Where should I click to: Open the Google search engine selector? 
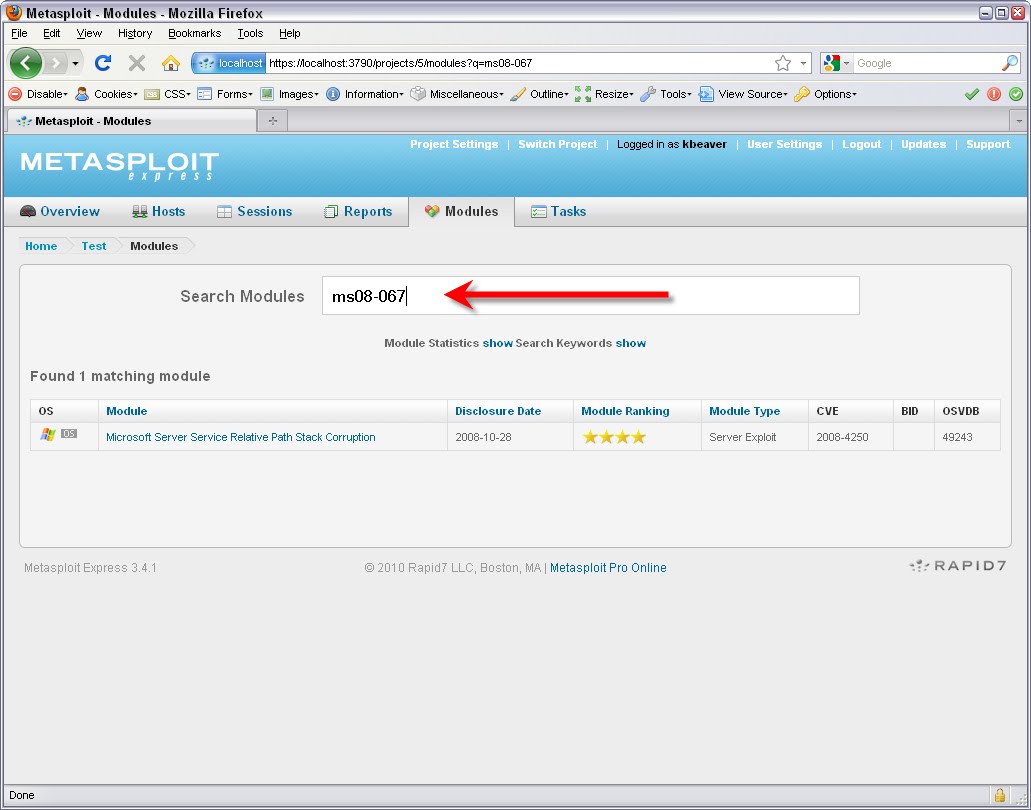click(837, 63)
